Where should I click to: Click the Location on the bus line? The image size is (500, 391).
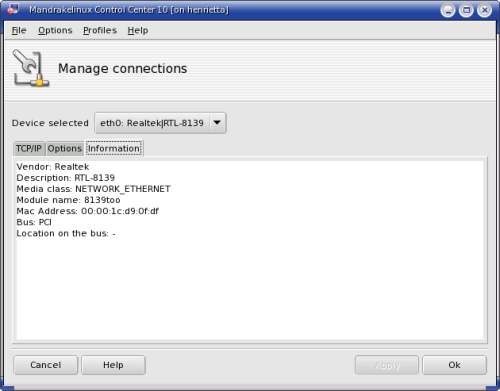66,233
